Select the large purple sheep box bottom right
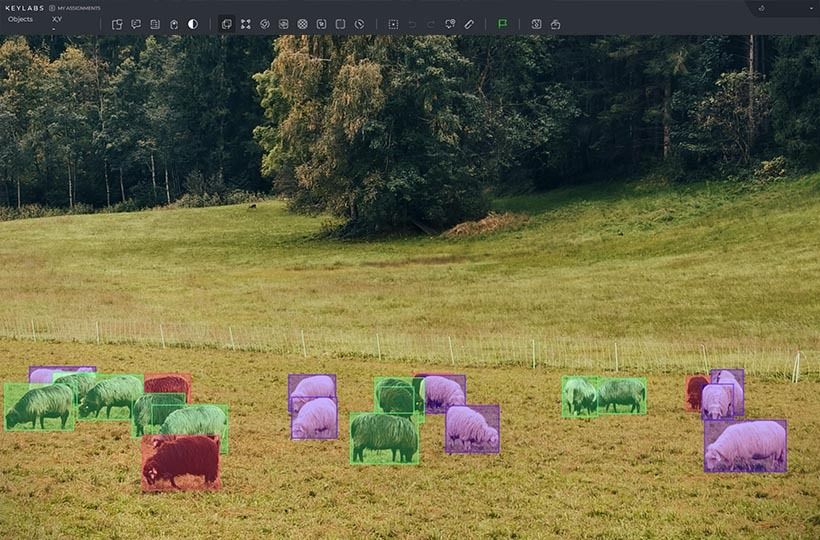Viewport: 820px width, 540px height. pyautogui.click(x=745, y=446)
